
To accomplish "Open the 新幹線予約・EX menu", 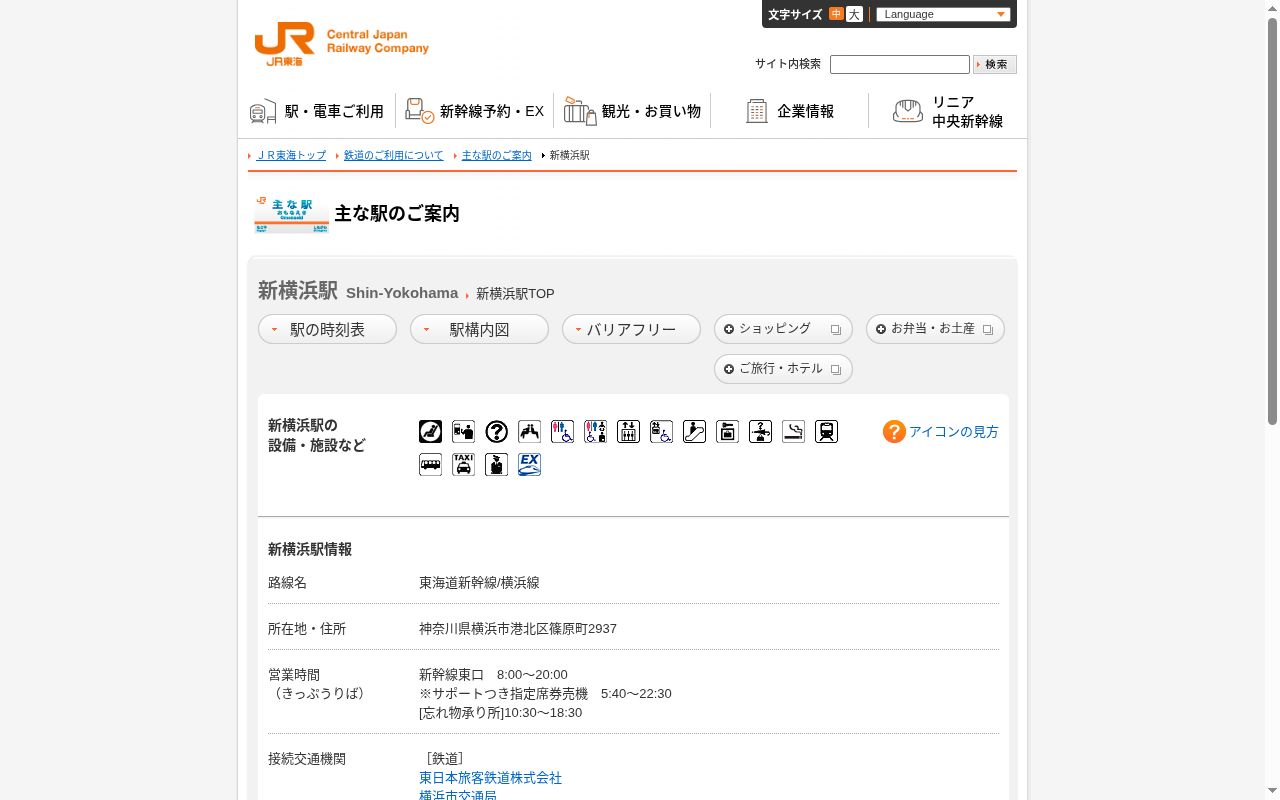I will pos(475,111).
